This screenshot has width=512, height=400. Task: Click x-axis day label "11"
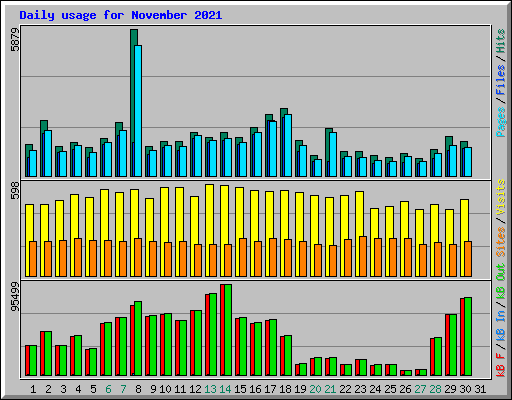point(180,389)
